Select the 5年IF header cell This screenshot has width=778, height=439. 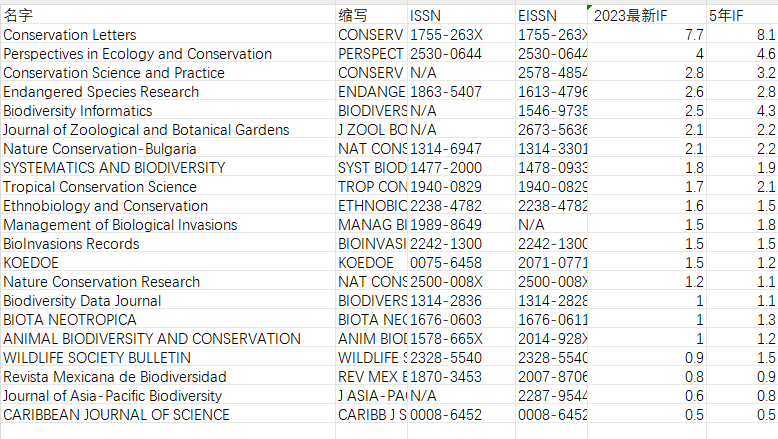click(742, 15)
